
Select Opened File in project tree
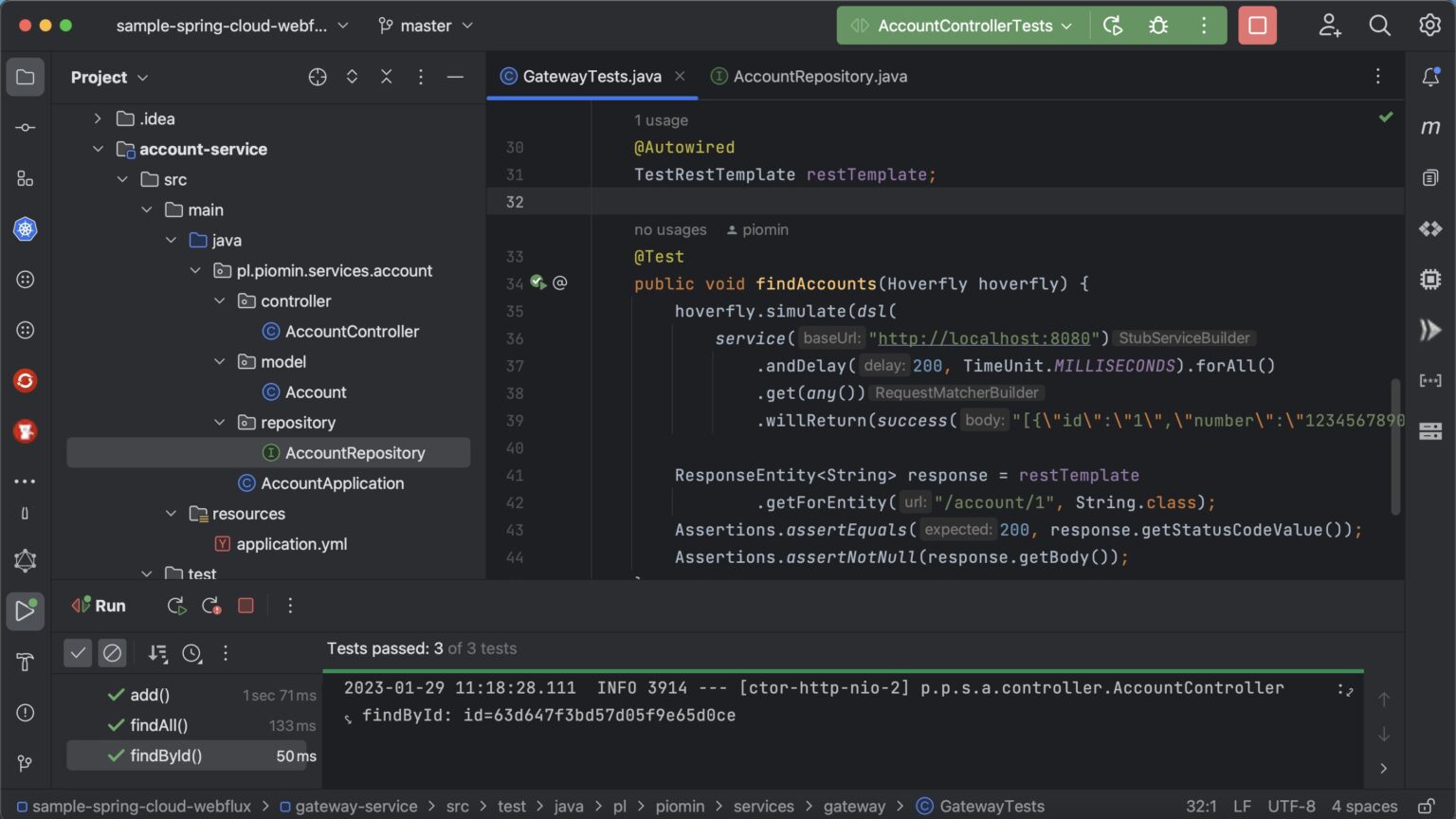coord(318,77)
